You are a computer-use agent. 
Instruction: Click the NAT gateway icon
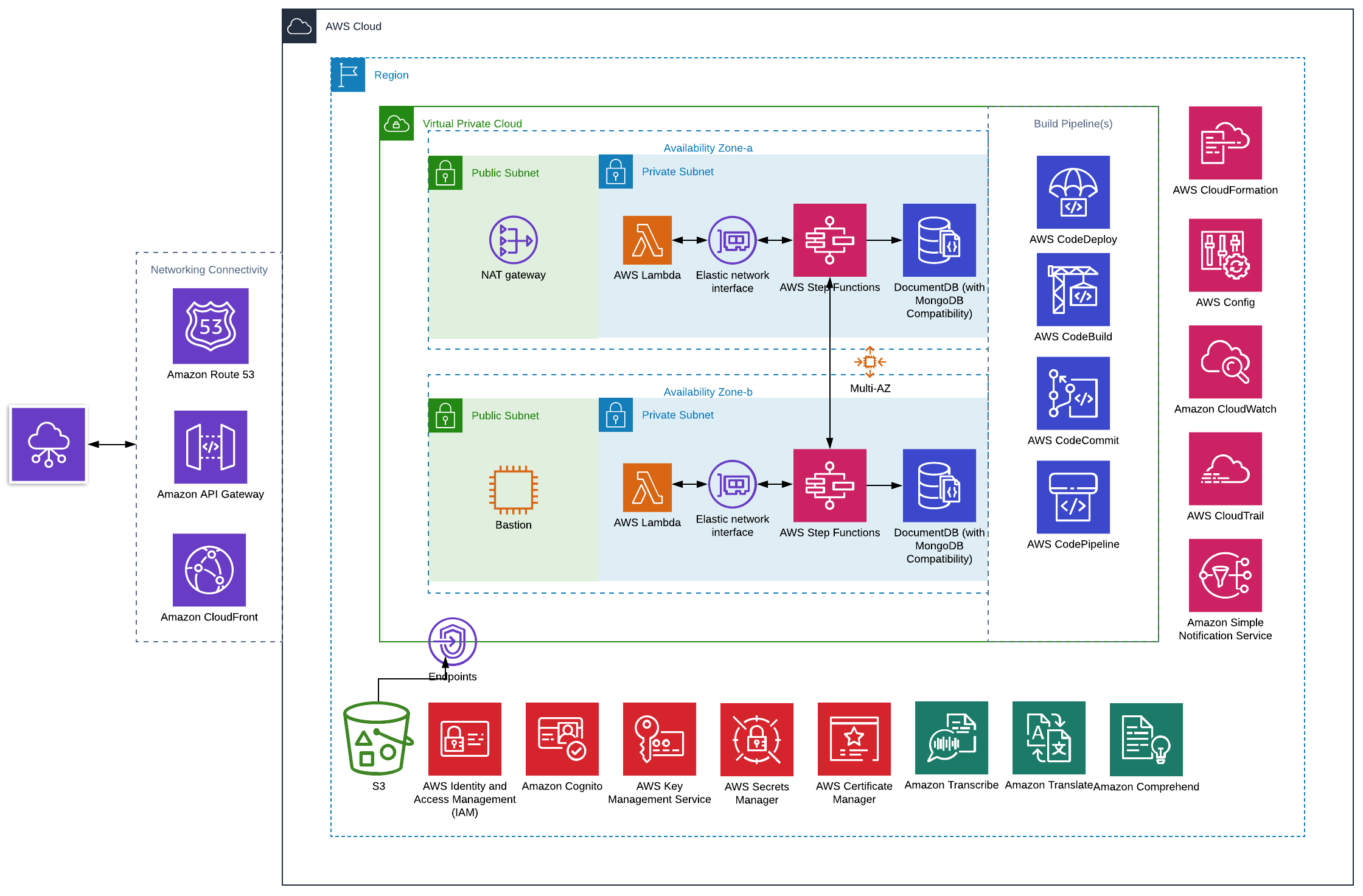tap(514, 240)
